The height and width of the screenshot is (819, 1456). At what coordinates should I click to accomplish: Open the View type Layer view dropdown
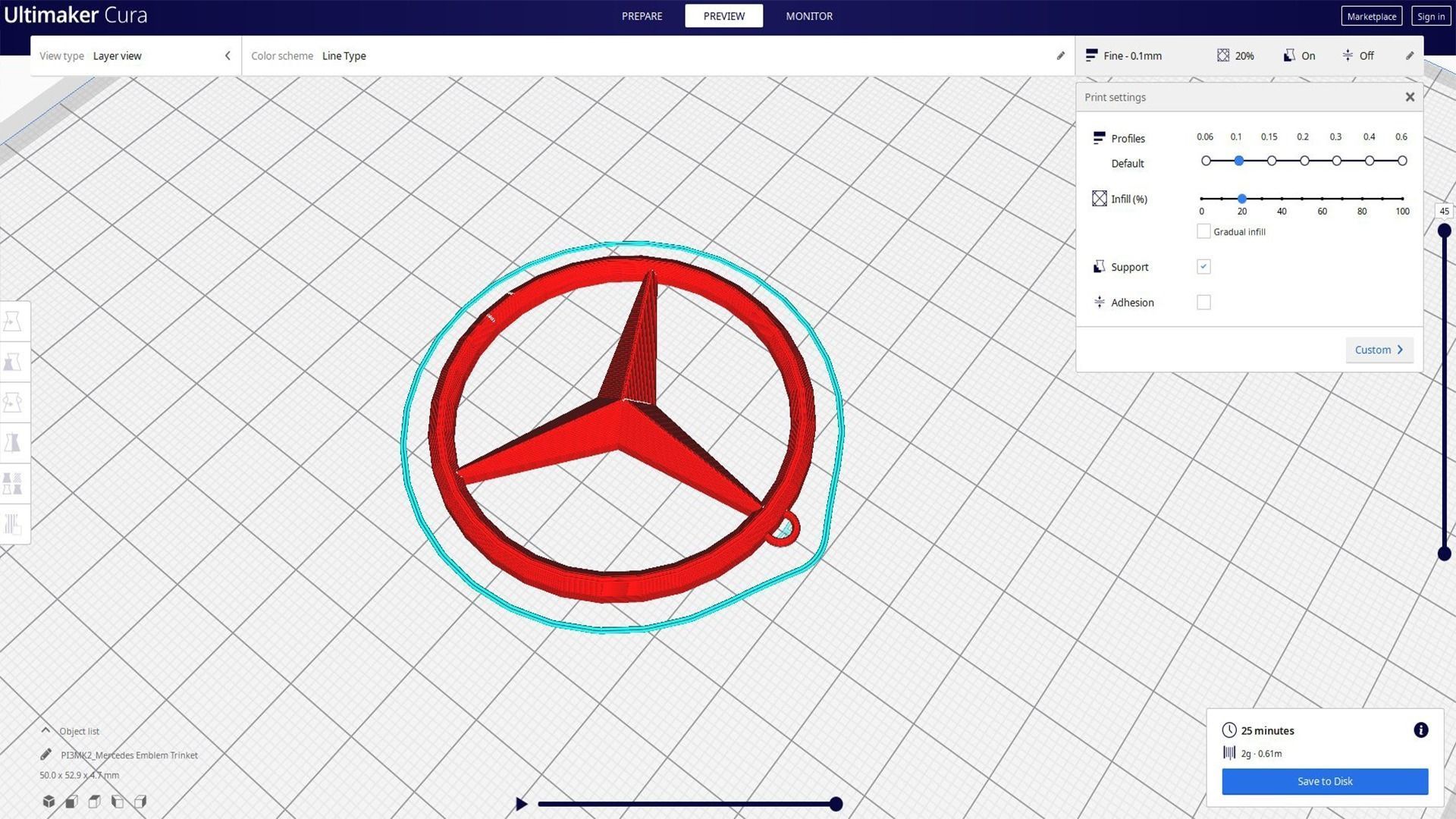click(136, 55)
